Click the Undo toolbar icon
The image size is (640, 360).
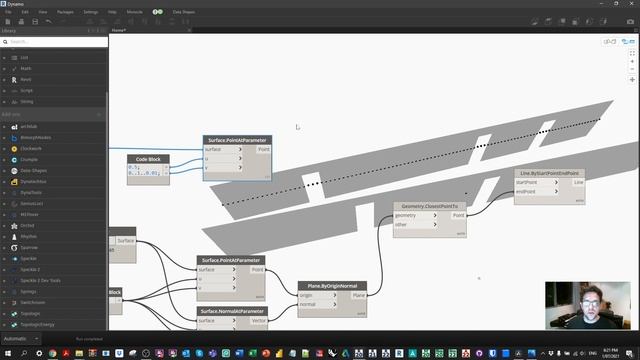(49, 22)
